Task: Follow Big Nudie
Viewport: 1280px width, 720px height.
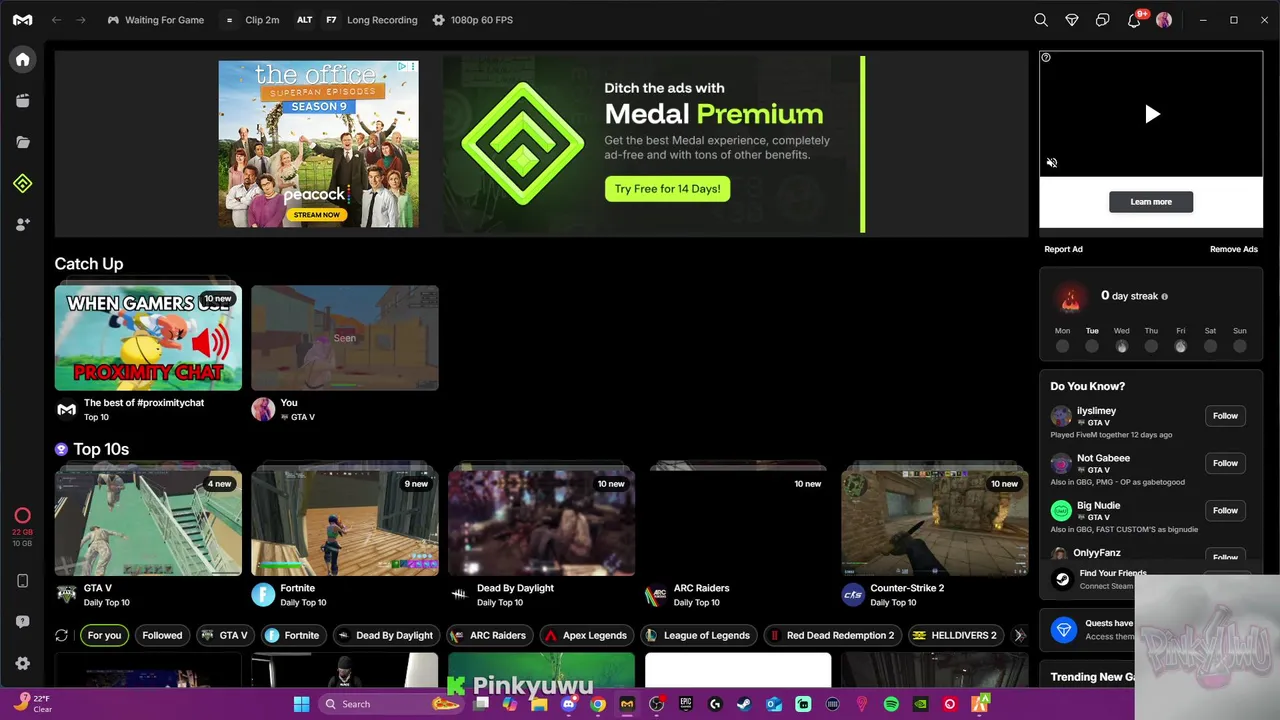Action: tap(1225, 510)
